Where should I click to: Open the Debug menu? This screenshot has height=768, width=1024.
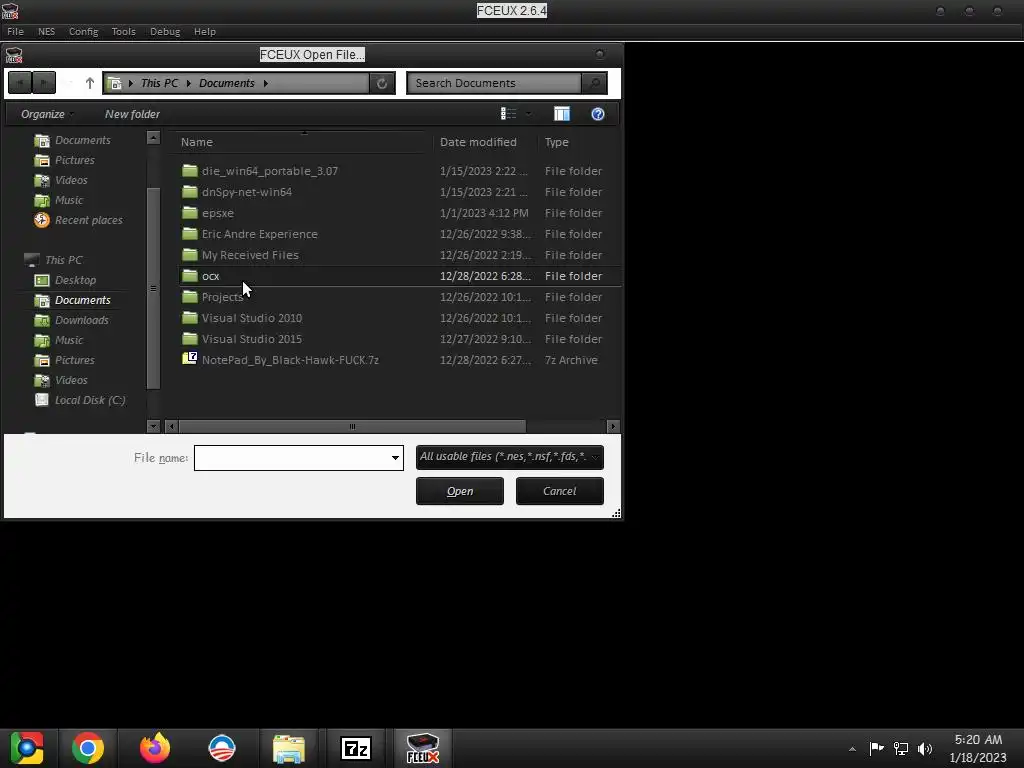[165, 31]
